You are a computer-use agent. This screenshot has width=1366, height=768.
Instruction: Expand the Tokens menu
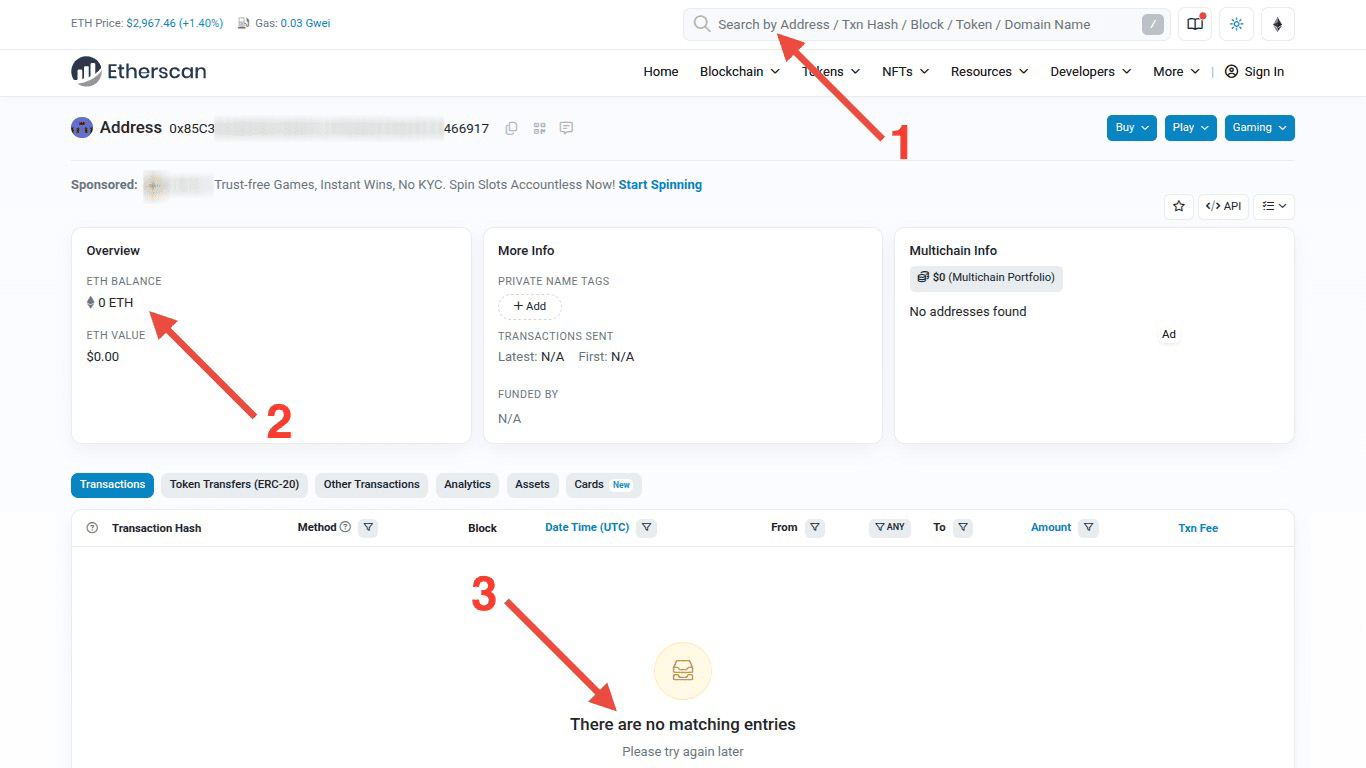pos(830,71)
